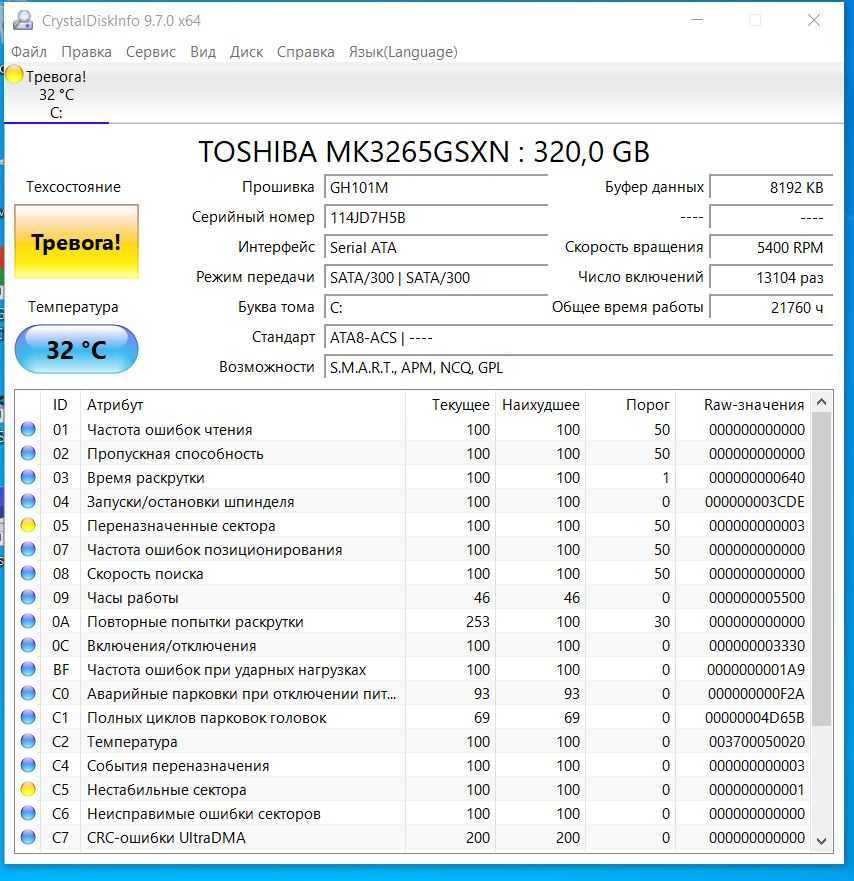Click blue status icon for attribute 09
The height and width of the screenshot is (881, 854).
(28, 597)
